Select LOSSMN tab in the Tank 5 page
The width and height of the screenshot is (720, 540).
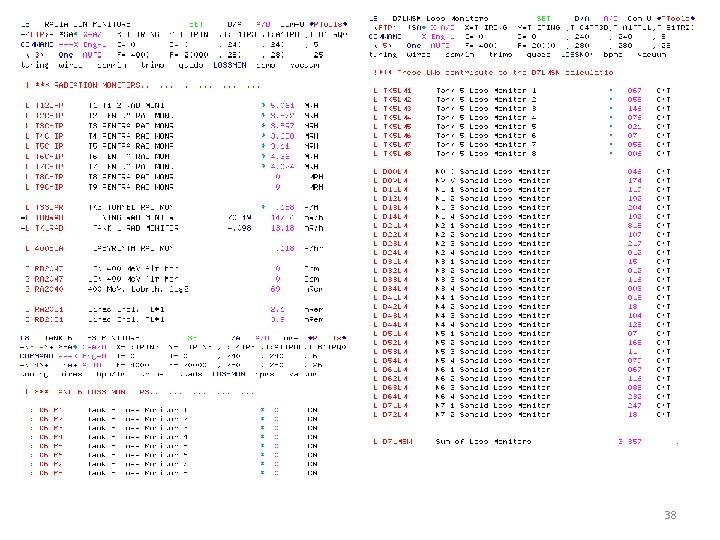pyautogui.click(x=229, y=374)
